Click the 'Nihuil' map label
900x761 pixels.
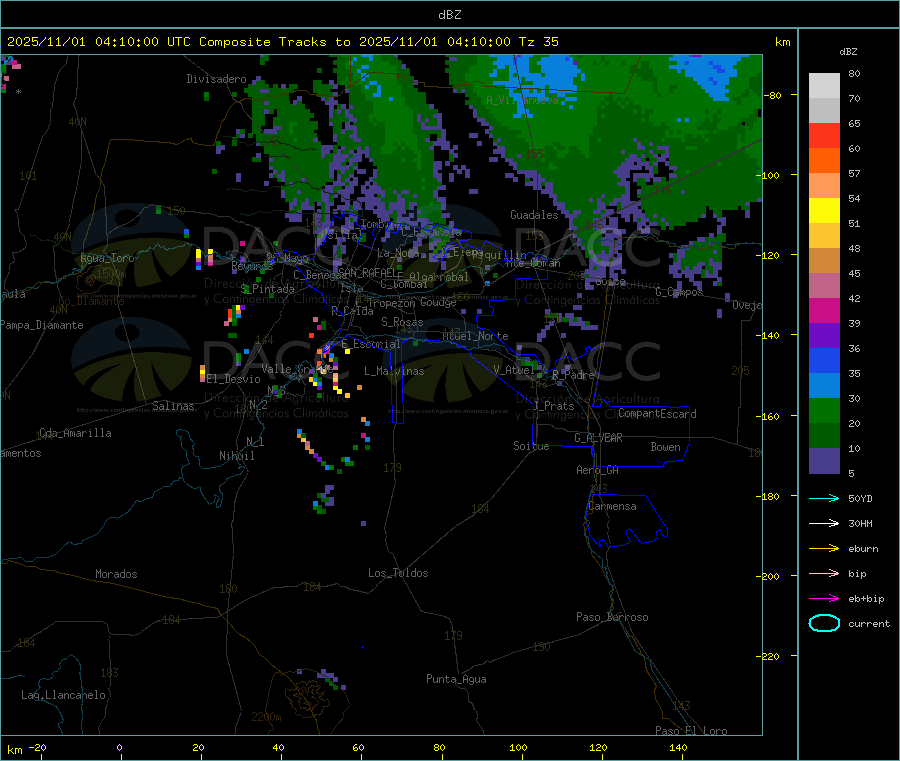tap(236, 456)
